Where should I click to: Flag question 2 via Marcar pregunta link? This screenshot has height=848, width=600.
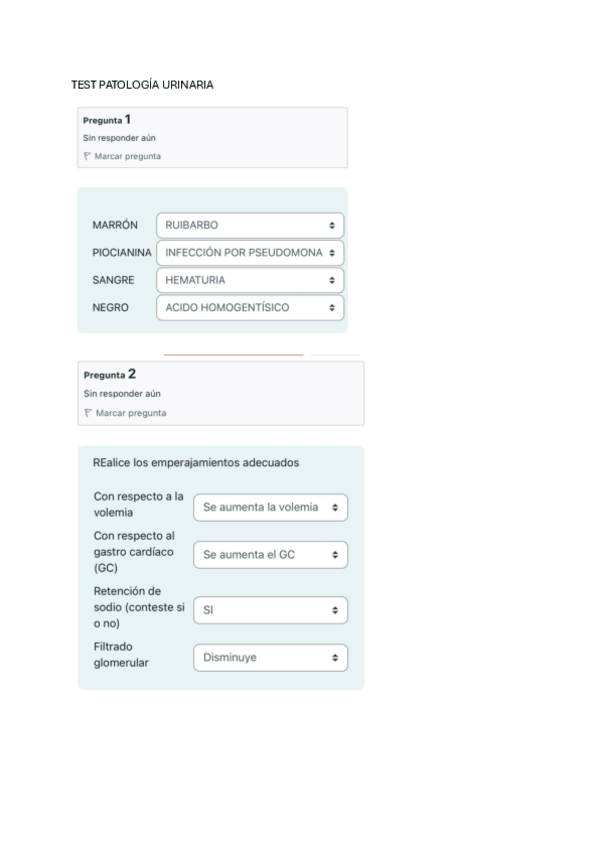[130, 413]
